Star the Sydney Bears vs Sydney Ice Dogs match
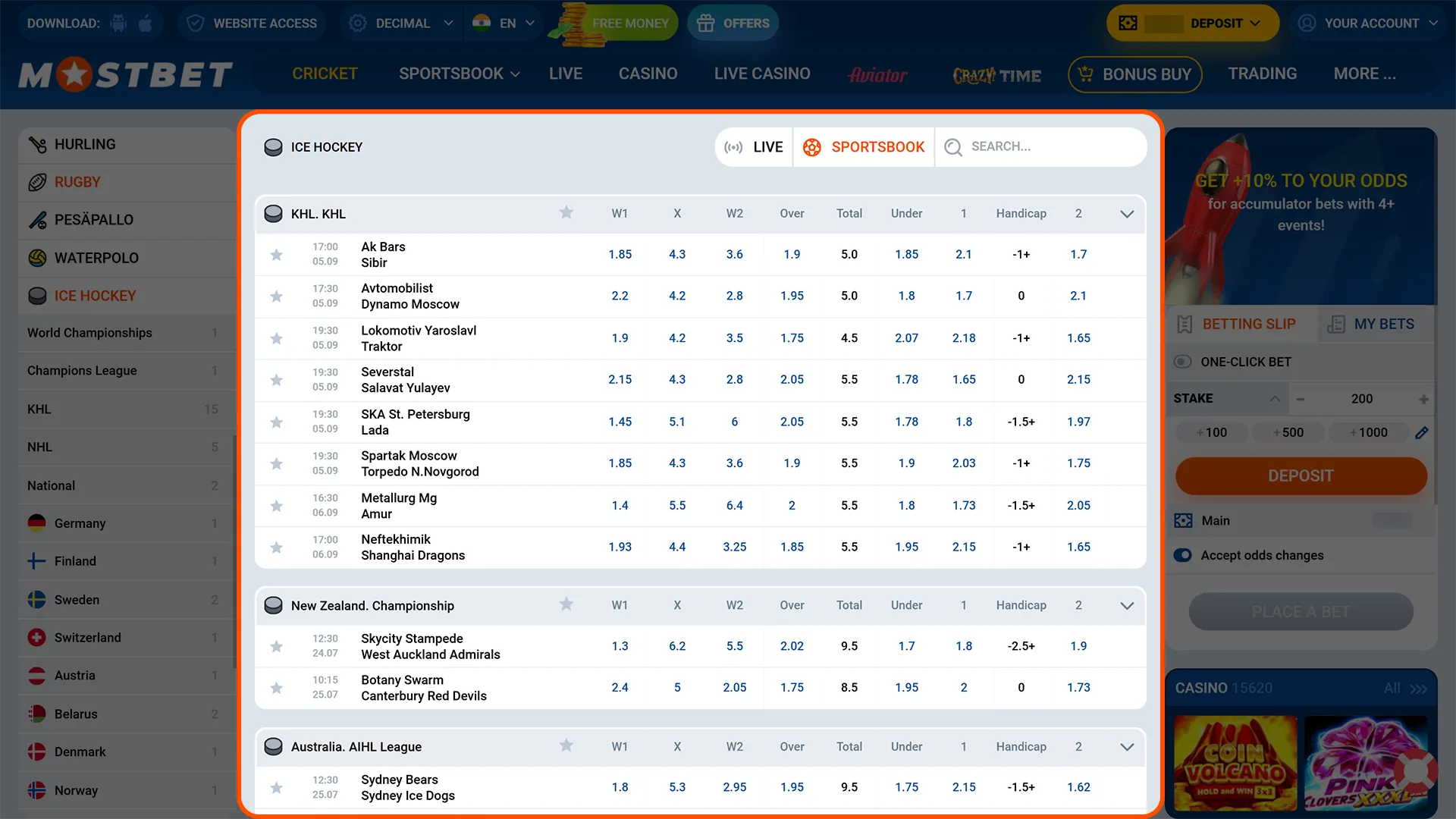Screen dimensions: 1456x819 277,788
